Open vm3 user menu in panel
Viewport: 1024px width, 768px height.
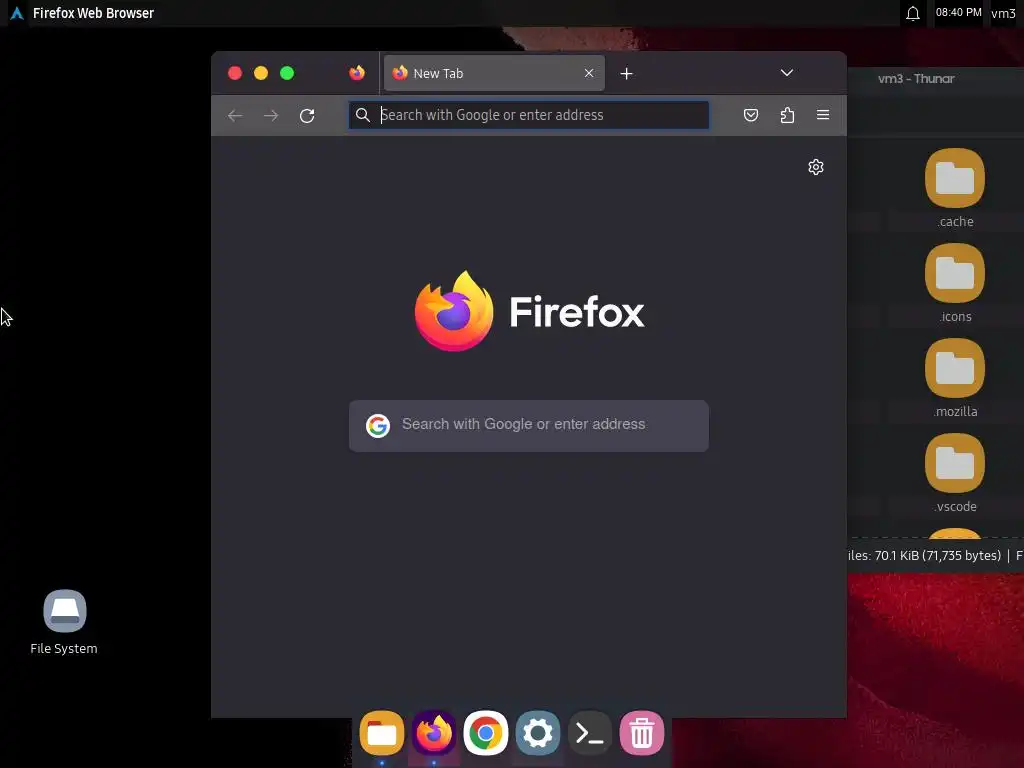click(x=1003, y=13)
